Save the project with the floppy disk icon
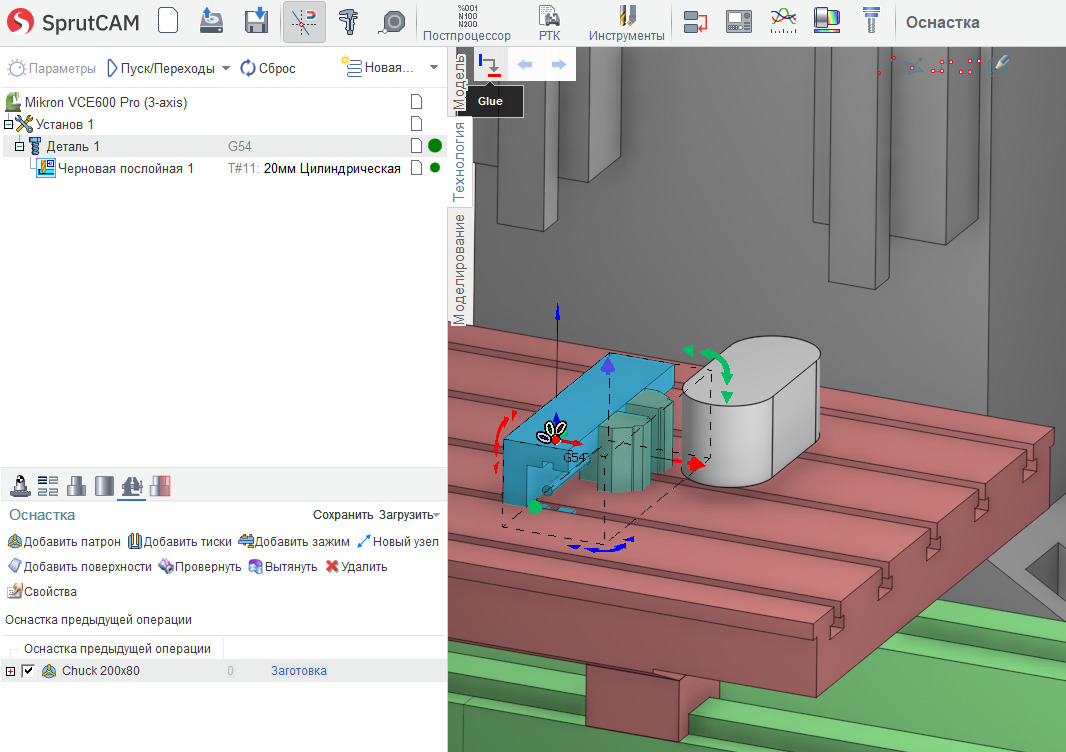This screenshot has height=752, width=1066. coord(256,20)
